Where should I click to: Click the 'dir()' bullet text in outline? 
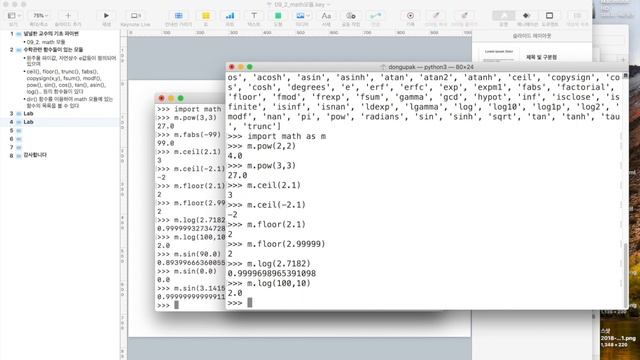click(69, 102)
